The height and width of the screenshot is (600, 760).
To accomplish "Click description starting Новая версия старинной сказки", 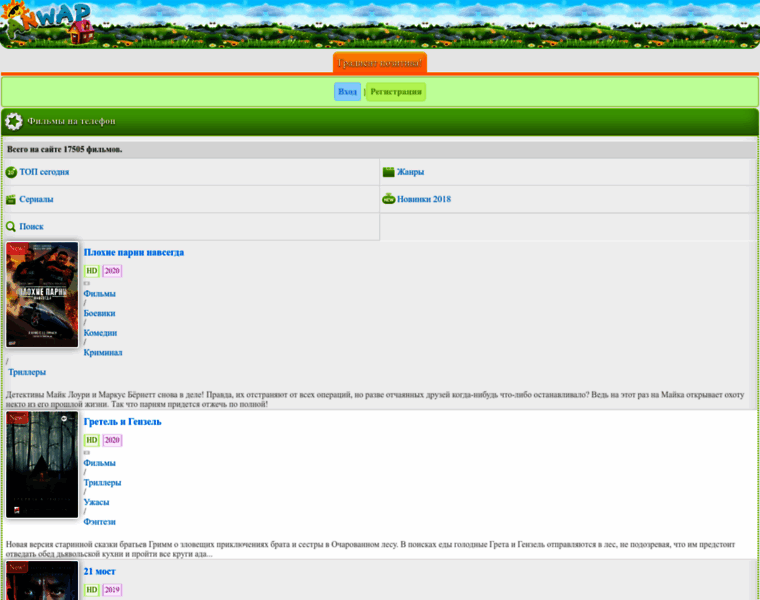I will [x=370, y=549].
